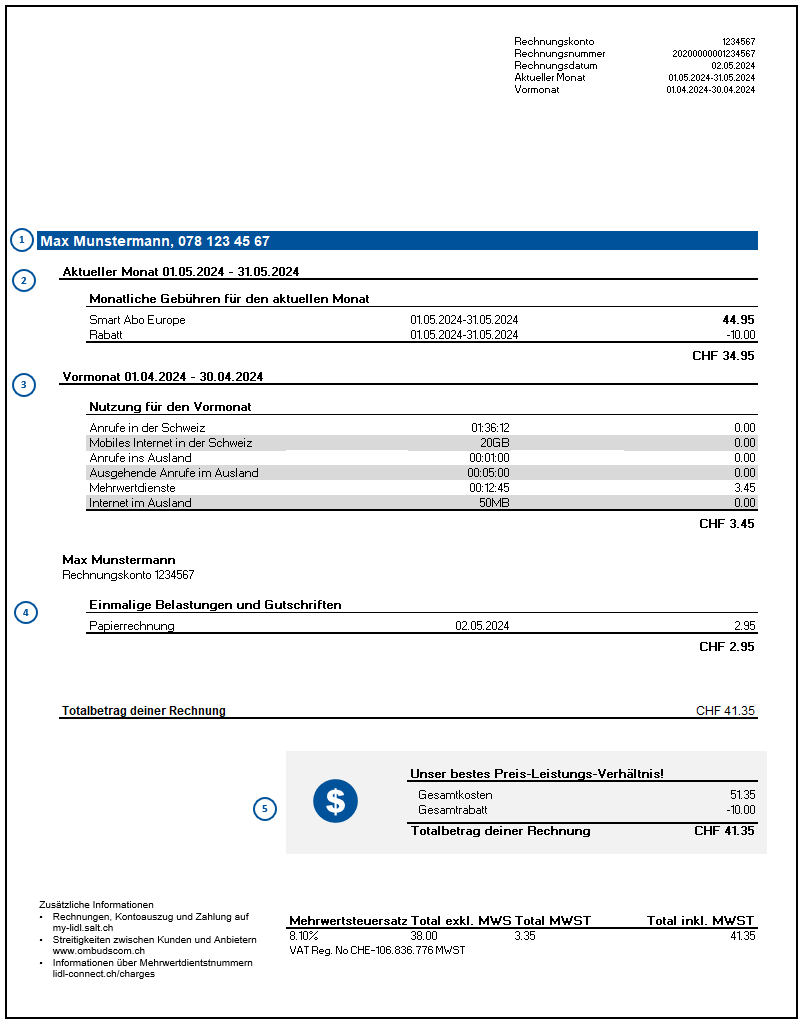The height and width of the screenshot is (1025, 804).
Task: Click the 'Mehrwertsteuersatz' column header
Action: [x=348, y=920]
